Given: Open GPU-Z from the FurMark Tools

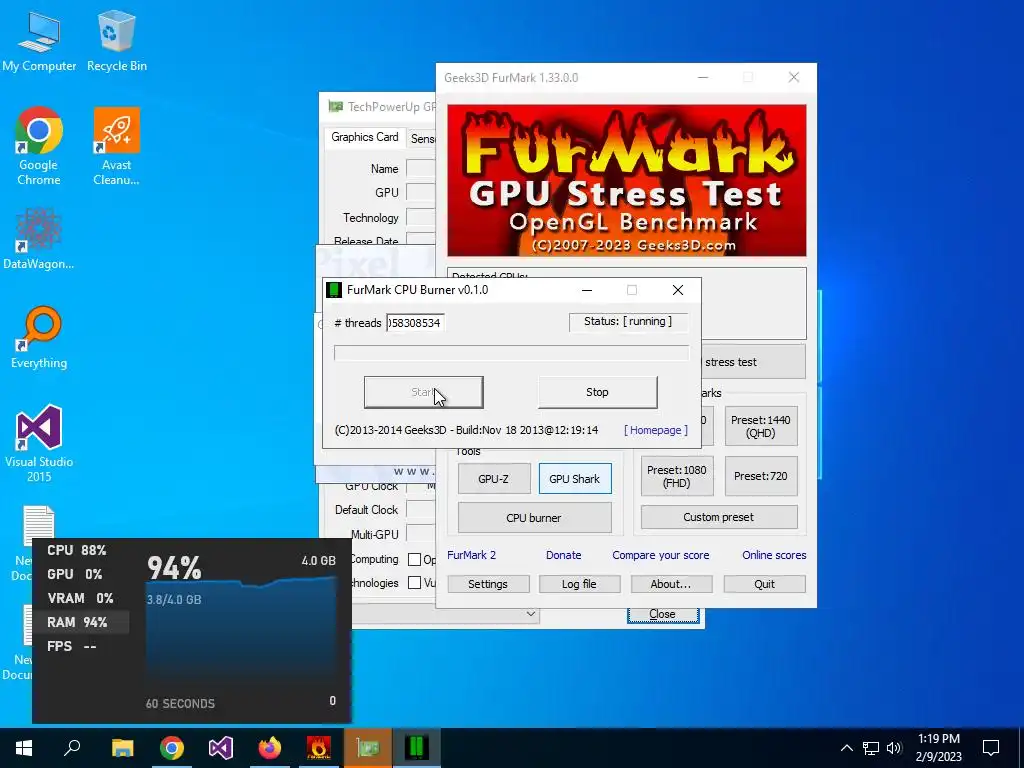Looking at the screenshot, I should pos(493,479).
